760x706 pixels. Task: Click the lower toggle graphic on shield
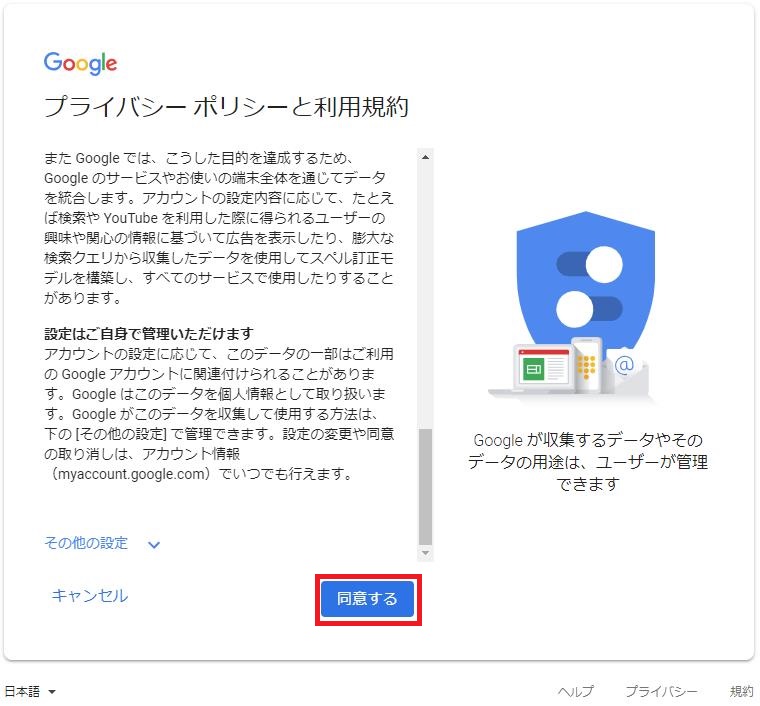pyautogui.click(x=589, y=309)
